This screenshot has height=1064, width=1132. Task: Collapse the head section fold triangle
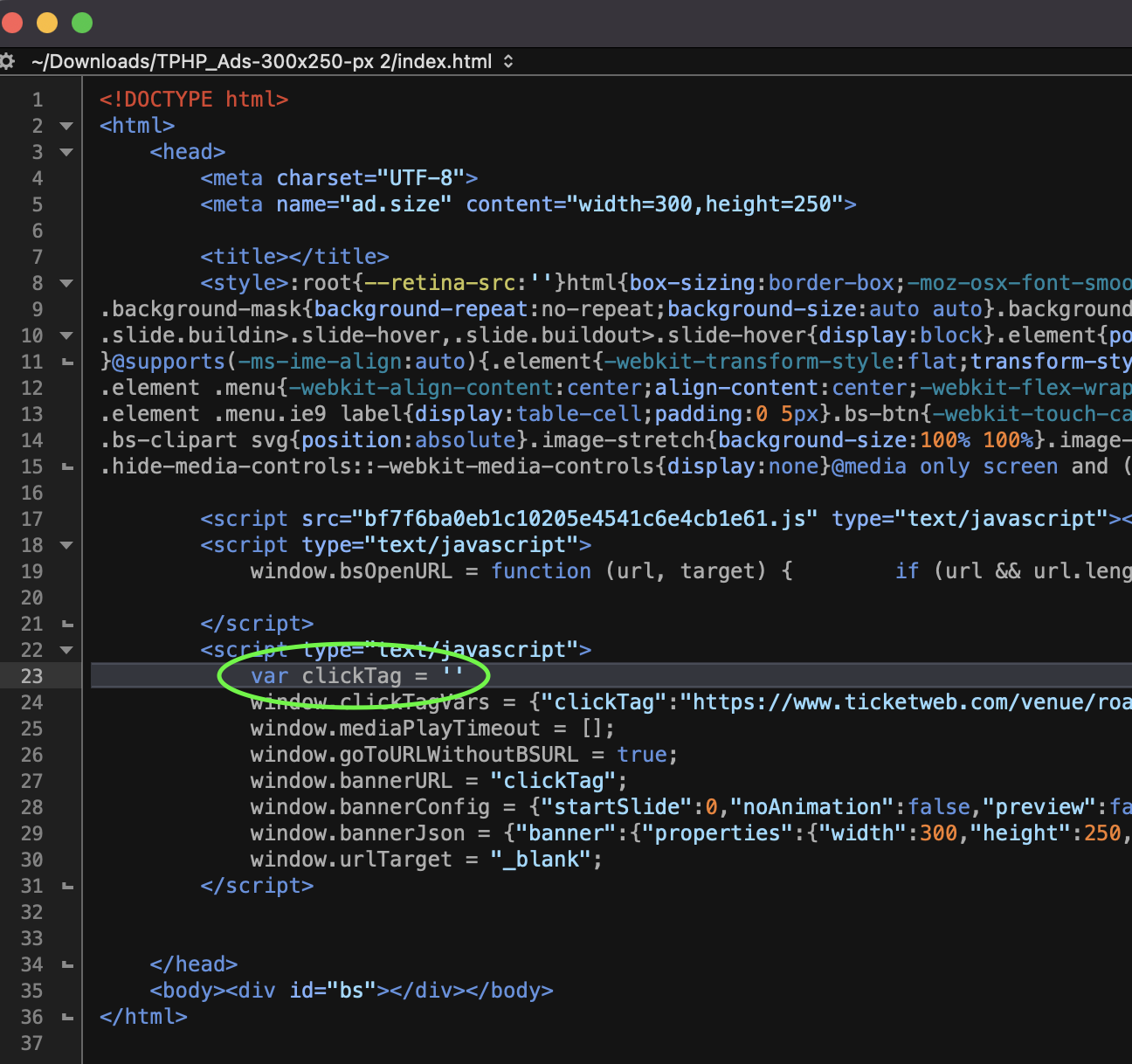click(66, 152)
